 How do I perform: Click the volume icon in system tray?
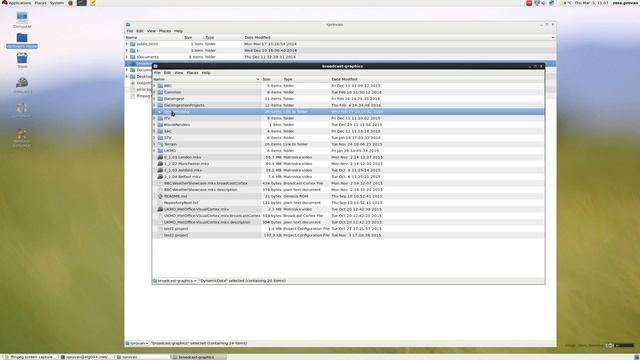click(544, 3)
